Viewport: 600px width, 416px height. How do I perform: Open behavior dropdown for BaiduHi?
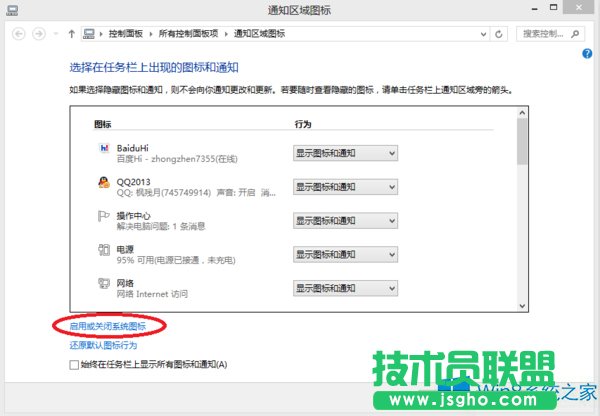click(x=345, y=153)
